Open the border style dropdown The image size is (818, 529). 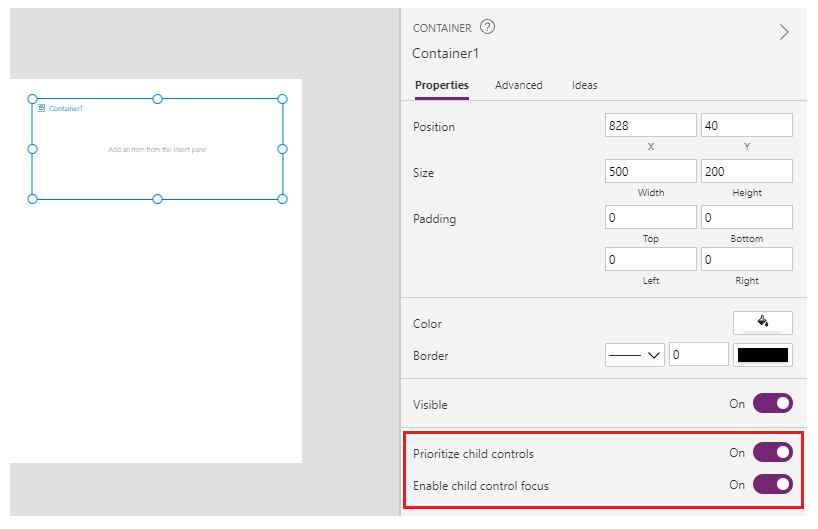coord(634,355)
